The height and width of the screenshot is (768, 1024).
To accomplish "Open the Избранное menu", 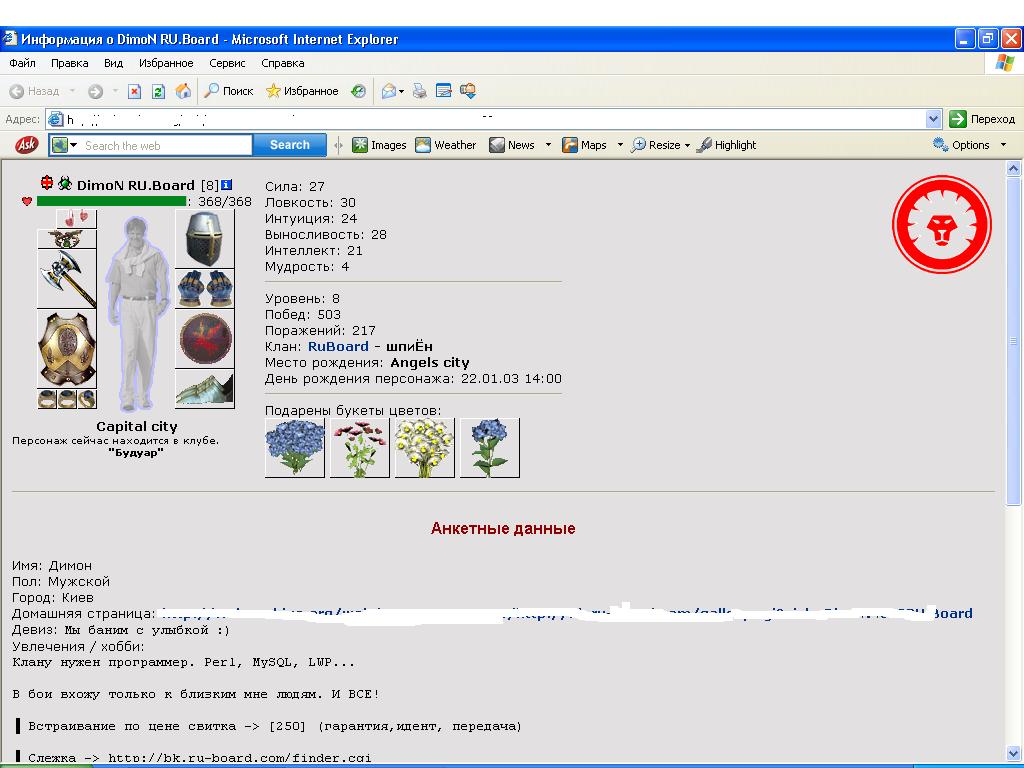I will (x=166, y=63).
